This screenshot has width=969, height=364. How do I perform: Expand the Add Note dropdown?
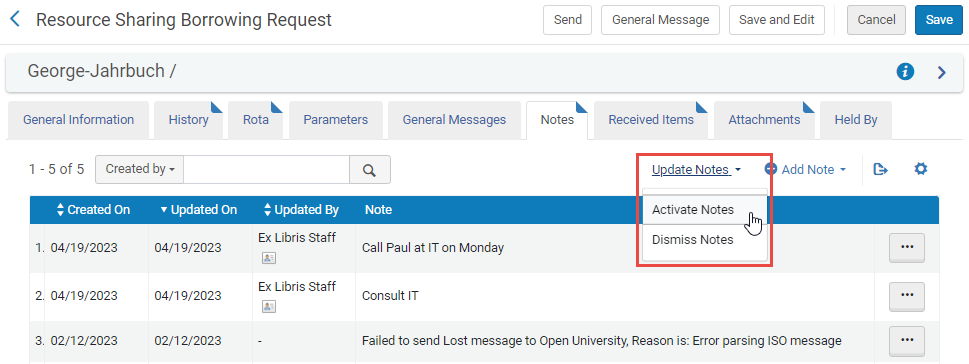pos(805,169)
